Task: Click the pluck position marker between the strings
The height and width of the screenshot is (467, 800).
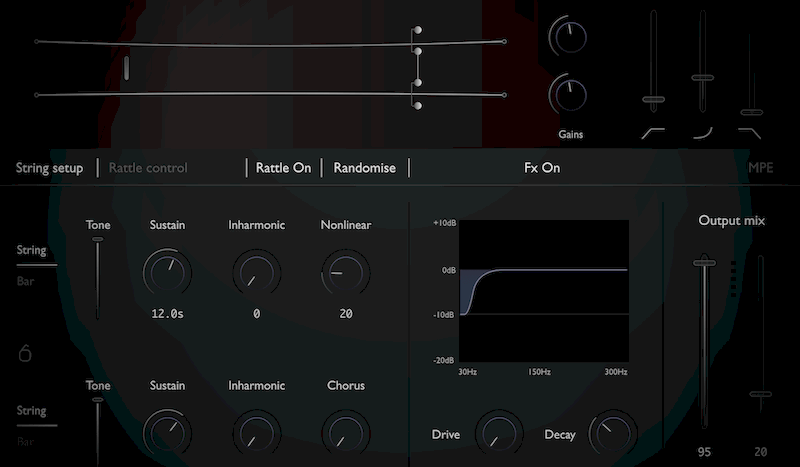Action: tap(127, 68)
